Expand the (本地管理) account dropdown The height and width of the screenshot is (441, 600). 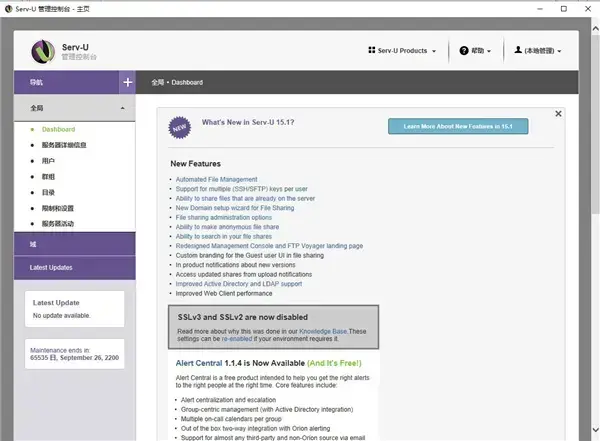538,51
